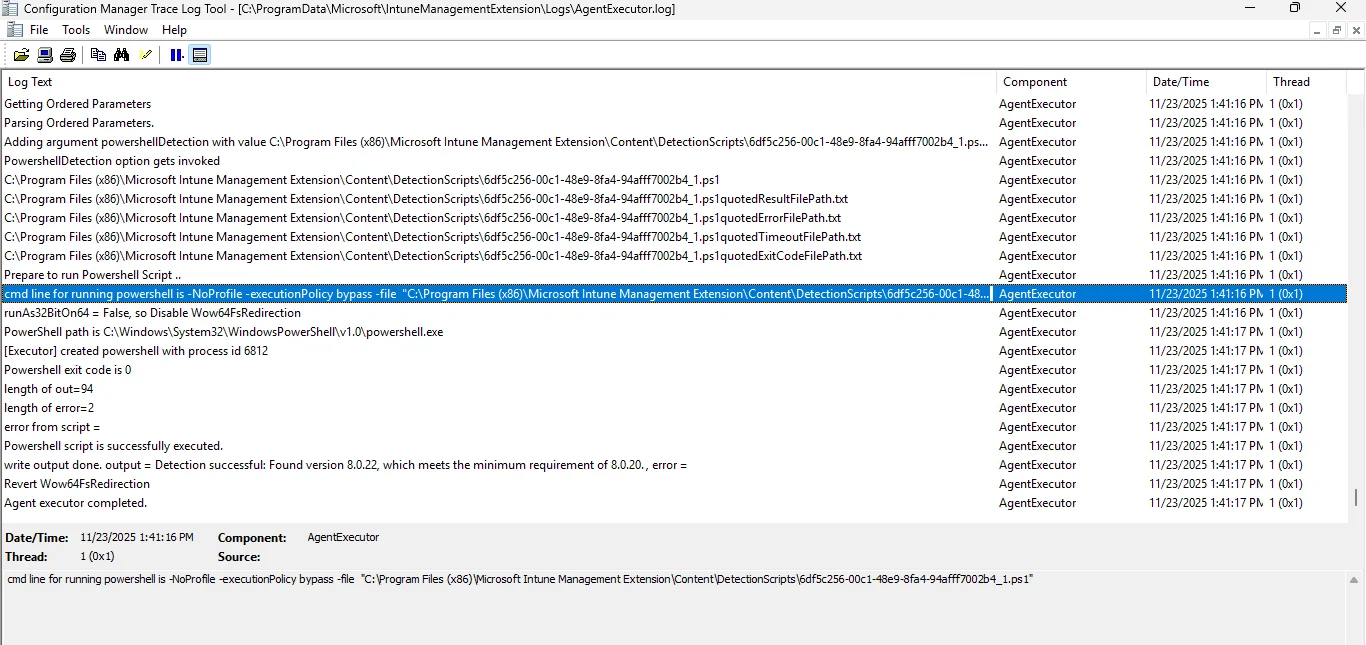The height and width of the screenshot is (645, 1366).
Task: Click the log list vertical scrollbar thumb
Action: (1356, 497)
